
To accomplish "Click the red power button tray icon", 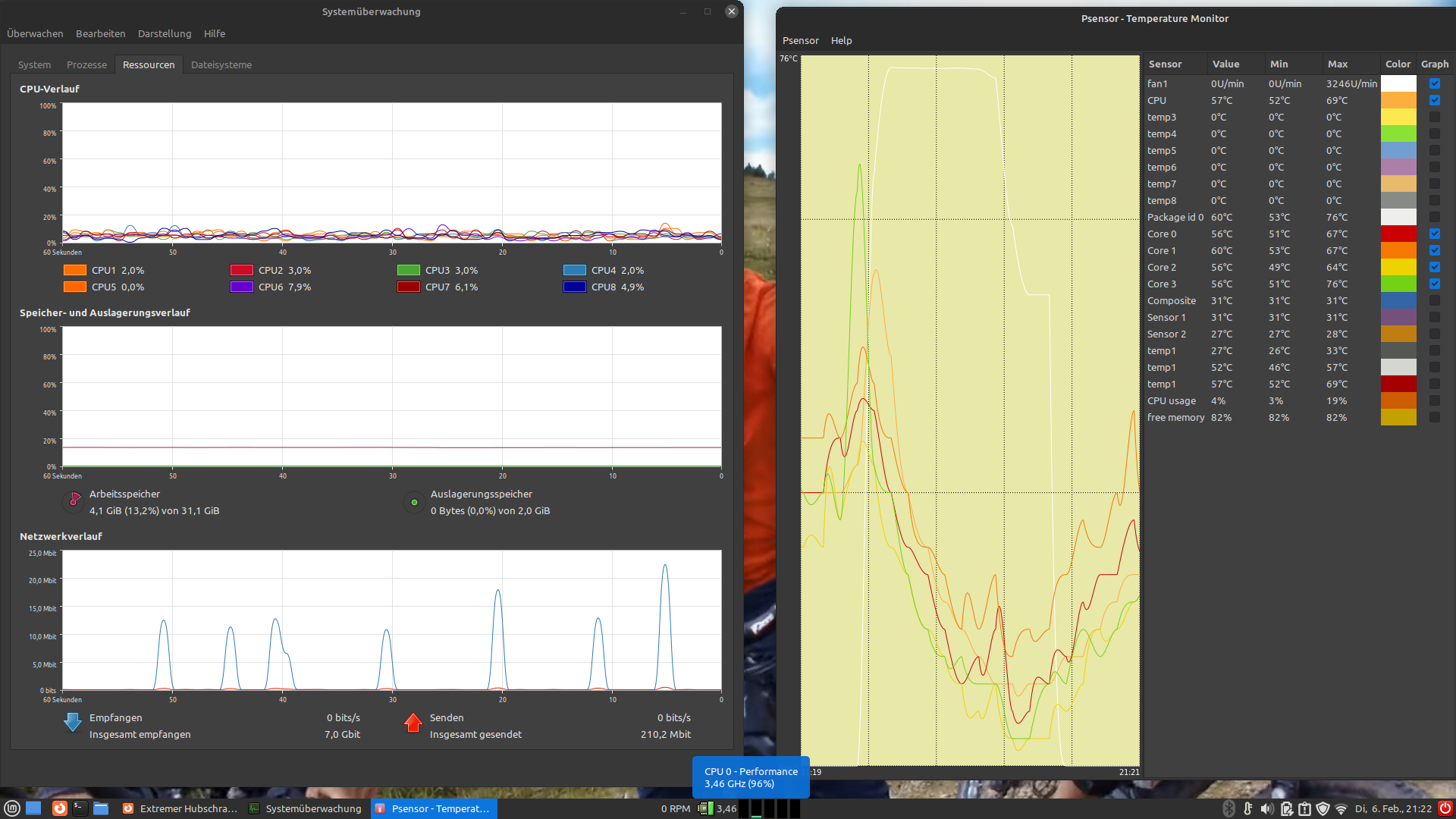I will (x=1445, y=808).
